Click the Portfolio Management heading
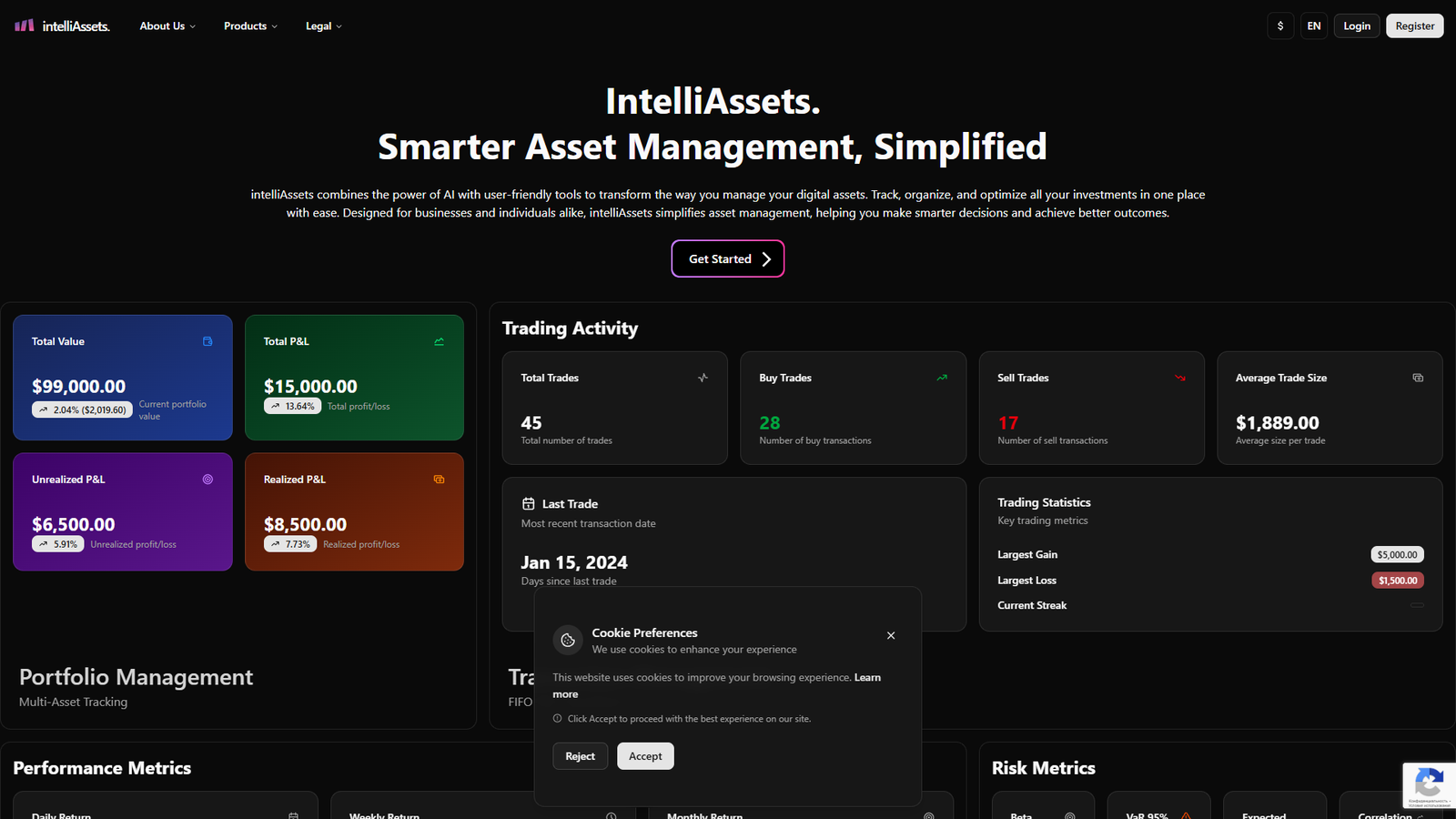 click(136, 677)
